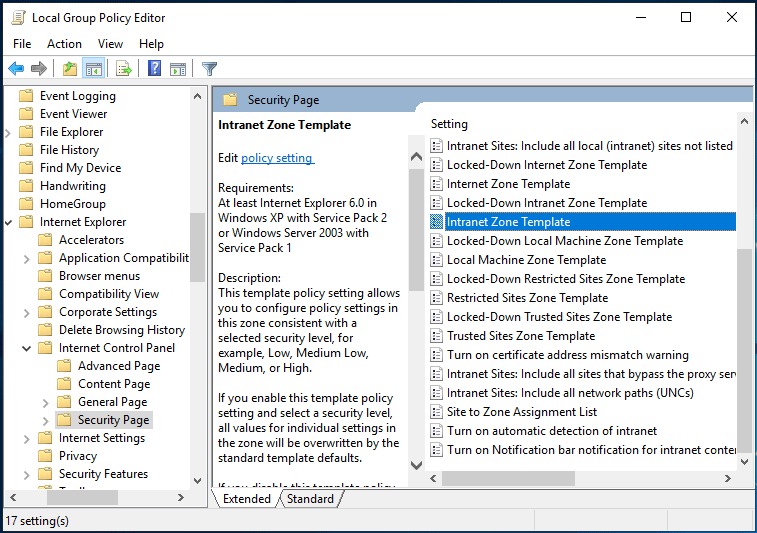Click the Export List toolbar icon

(x=124, y=69)
